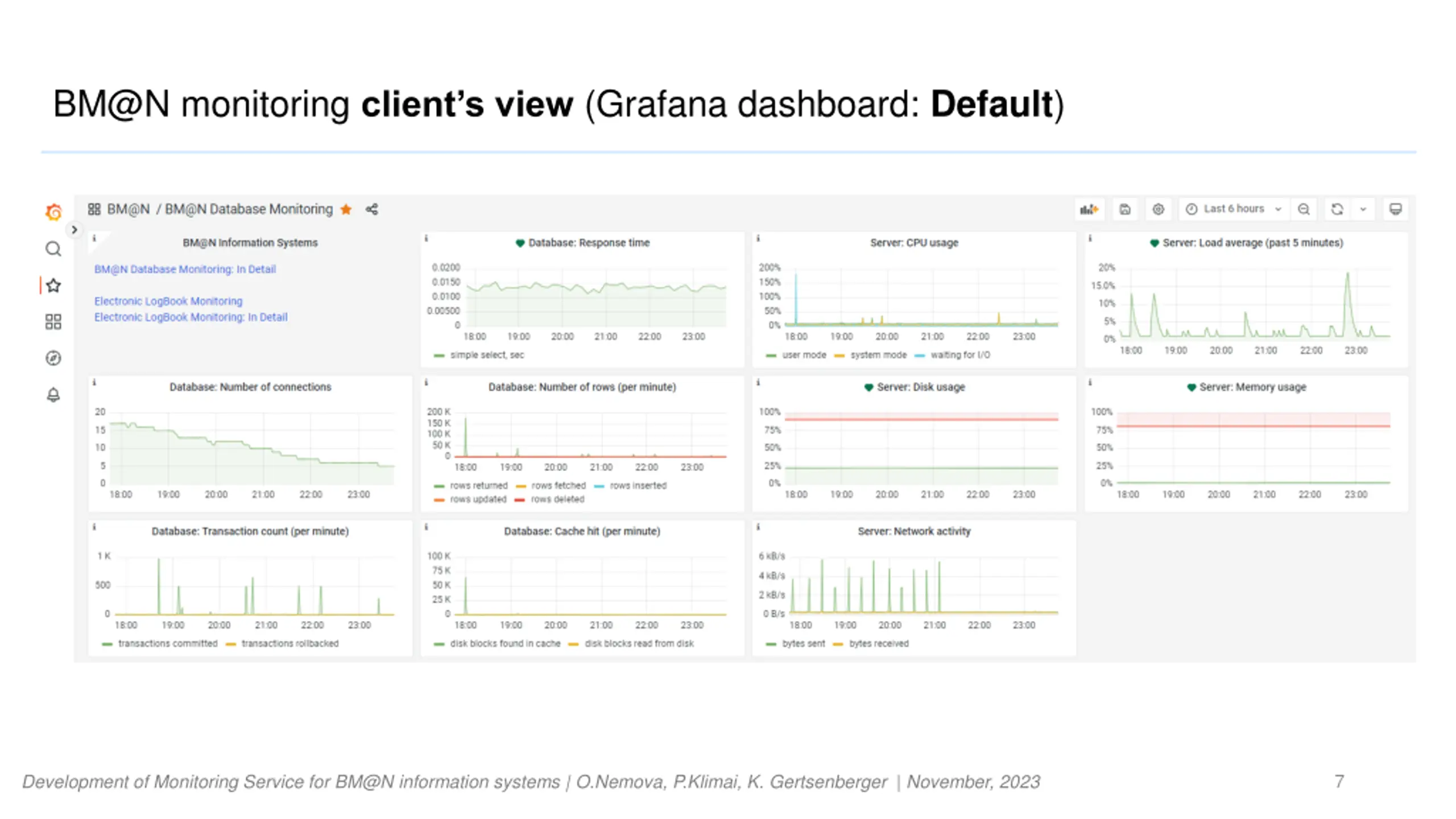Open the BM@N folder breadcrumb

(129, 209)
